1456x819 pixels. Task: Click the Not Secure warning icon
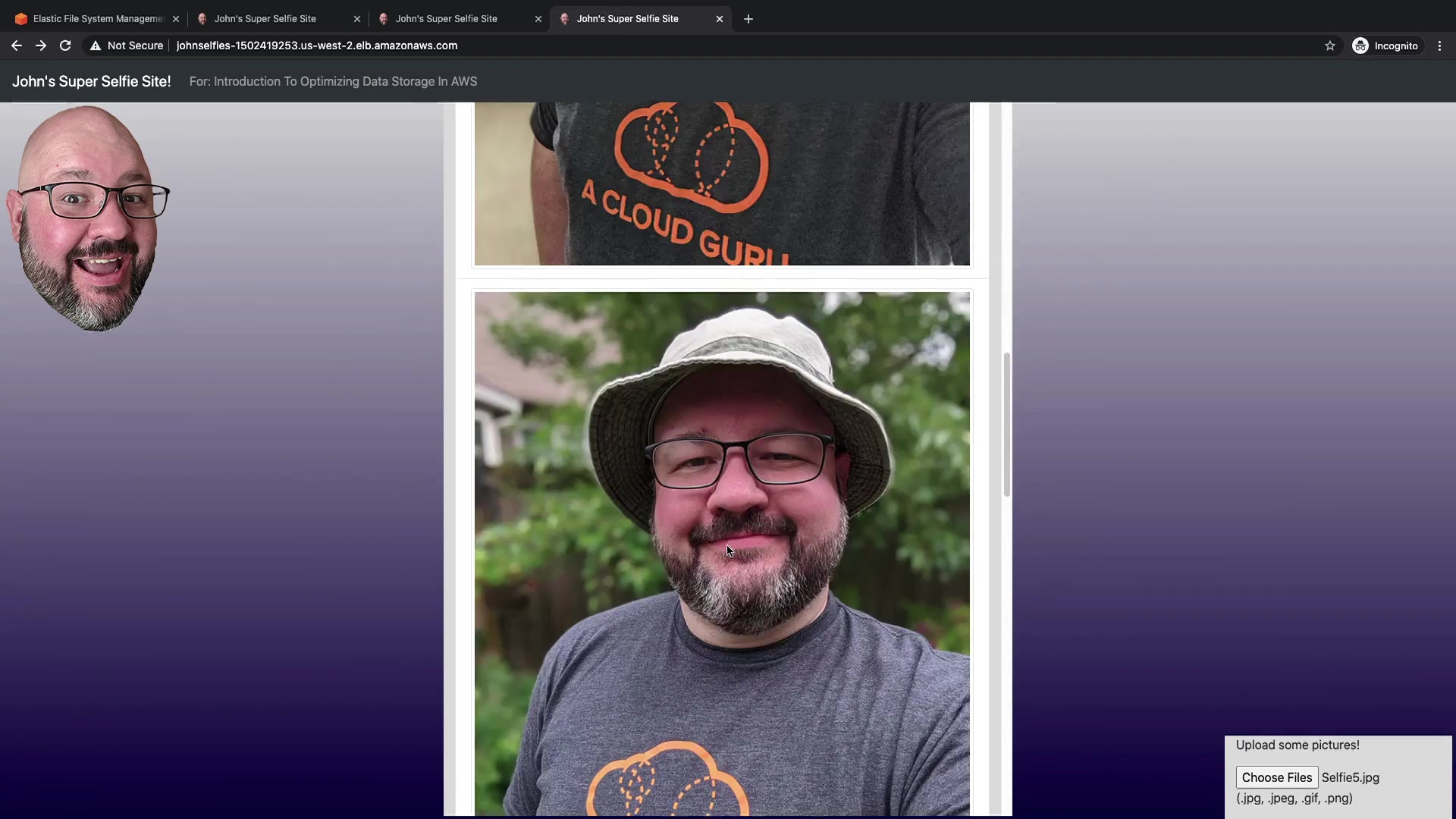pos(96,45)
